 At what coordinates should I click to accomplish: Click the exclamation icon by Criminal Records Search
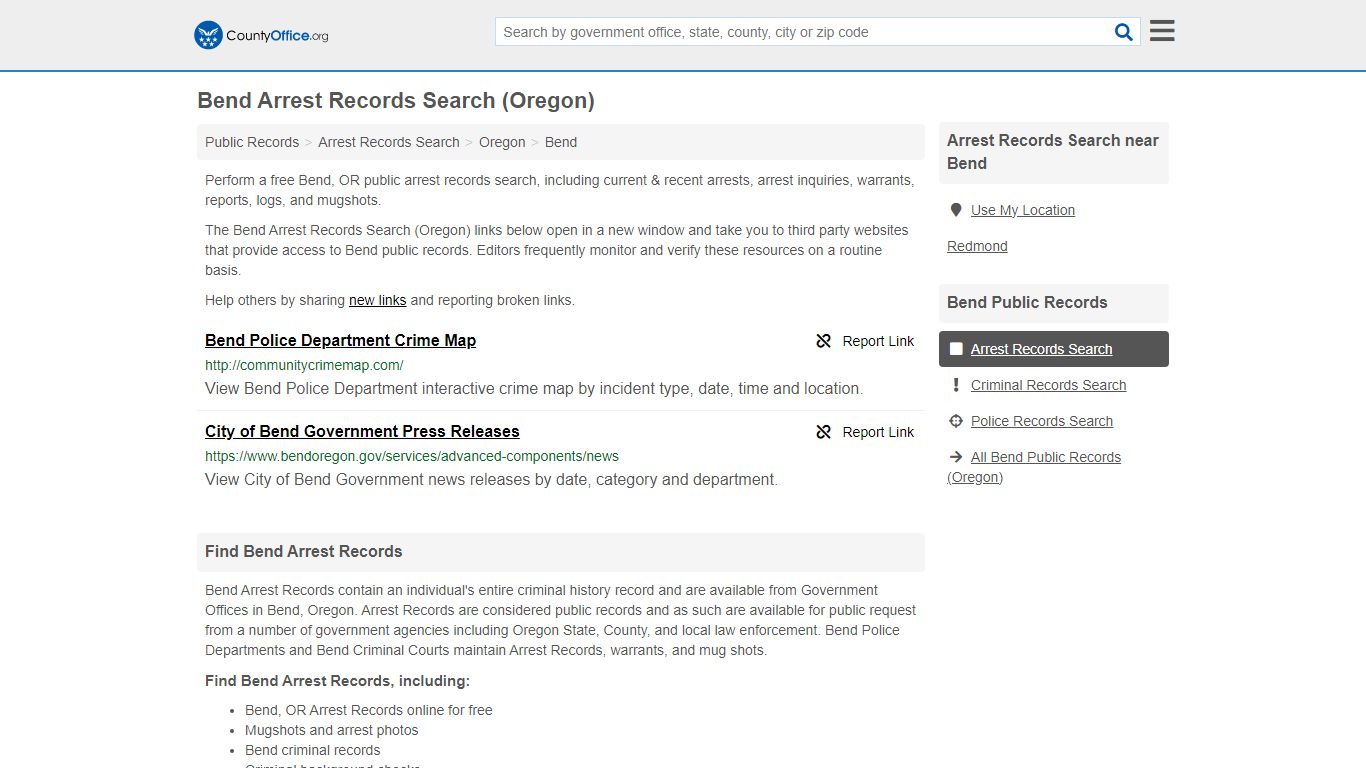click(x=956, y=385)
